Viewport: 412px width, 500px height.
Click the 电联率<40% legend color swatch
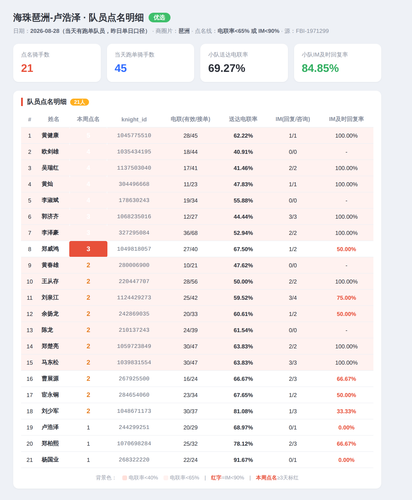click(124, 478)
